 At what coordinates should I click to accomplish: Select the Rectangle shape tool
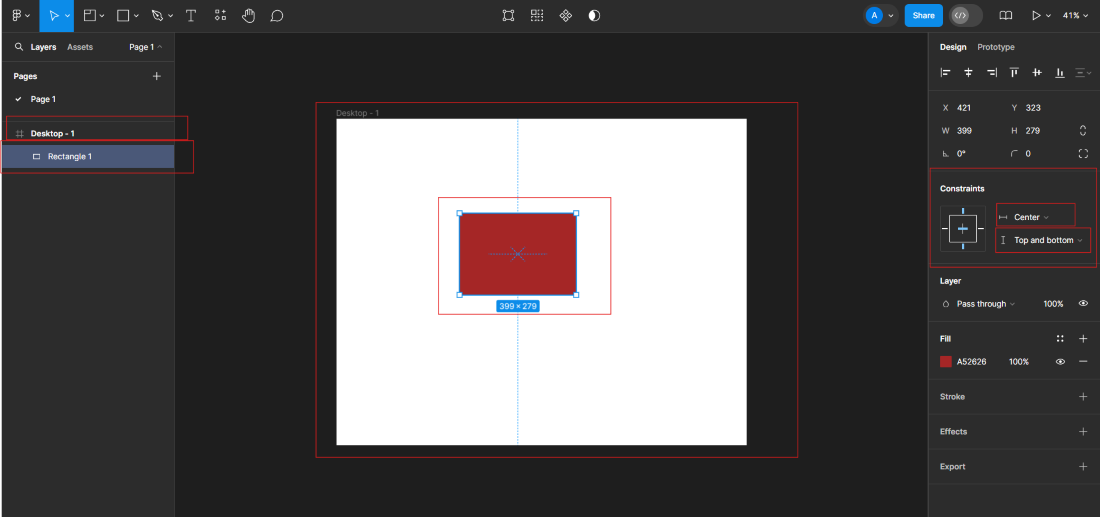coord(123,15)
